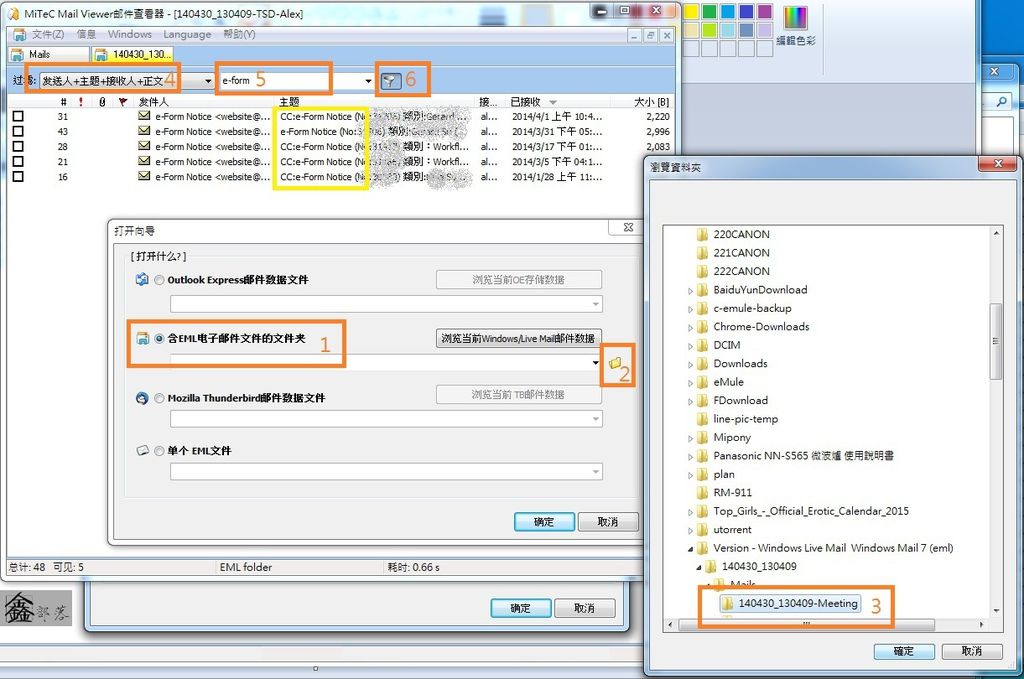Click the folder icon of eMule
The image size is (1024, 679).
702,382
